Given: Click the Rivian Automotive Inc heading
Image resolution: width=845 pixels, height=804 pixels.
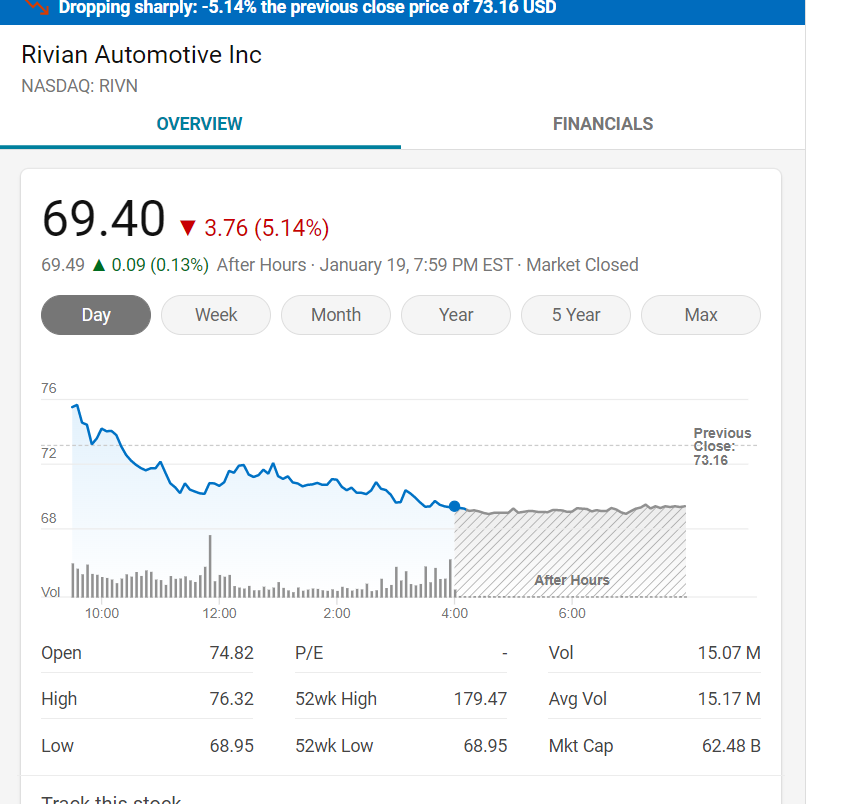Looking at the screenshot, I should point(141,55).
